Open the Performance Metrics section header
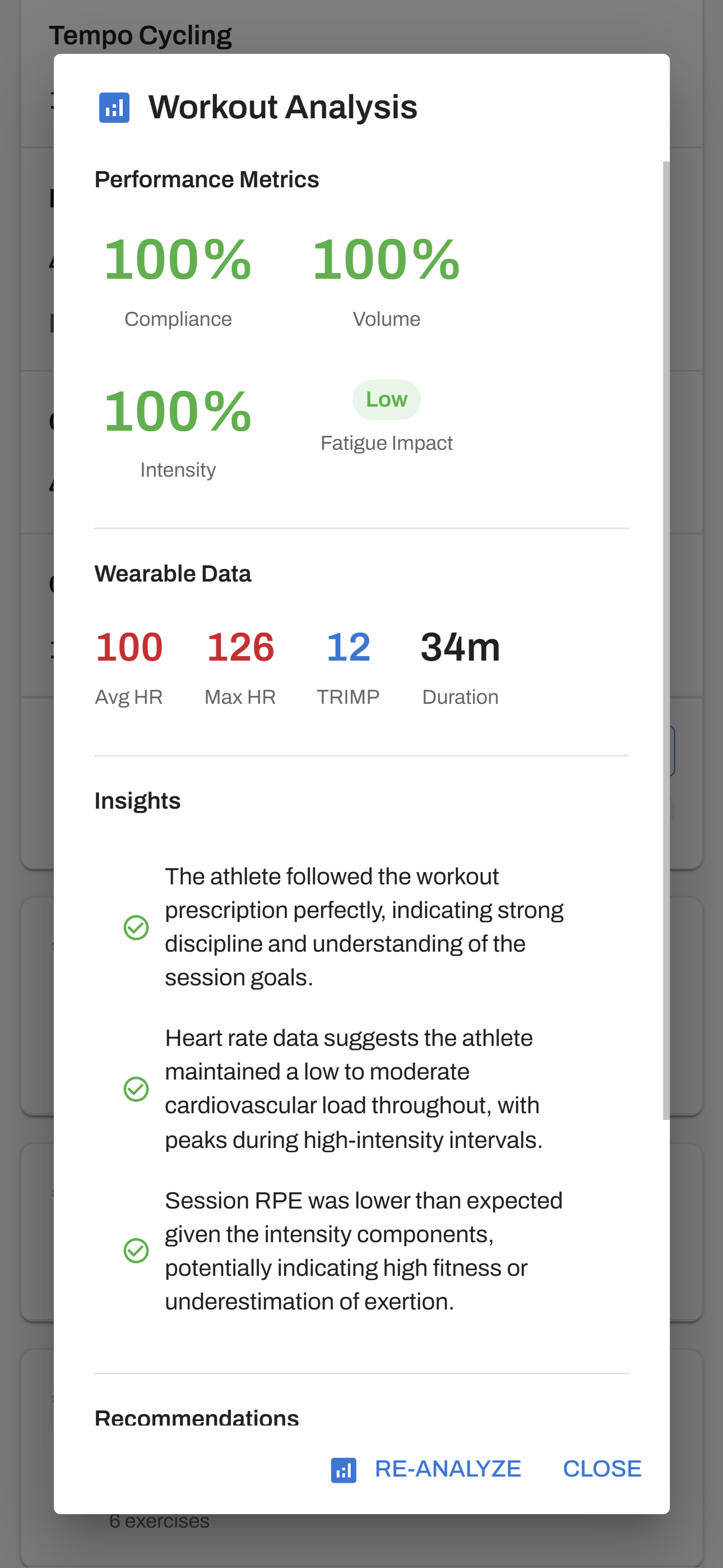 [206, 179]
